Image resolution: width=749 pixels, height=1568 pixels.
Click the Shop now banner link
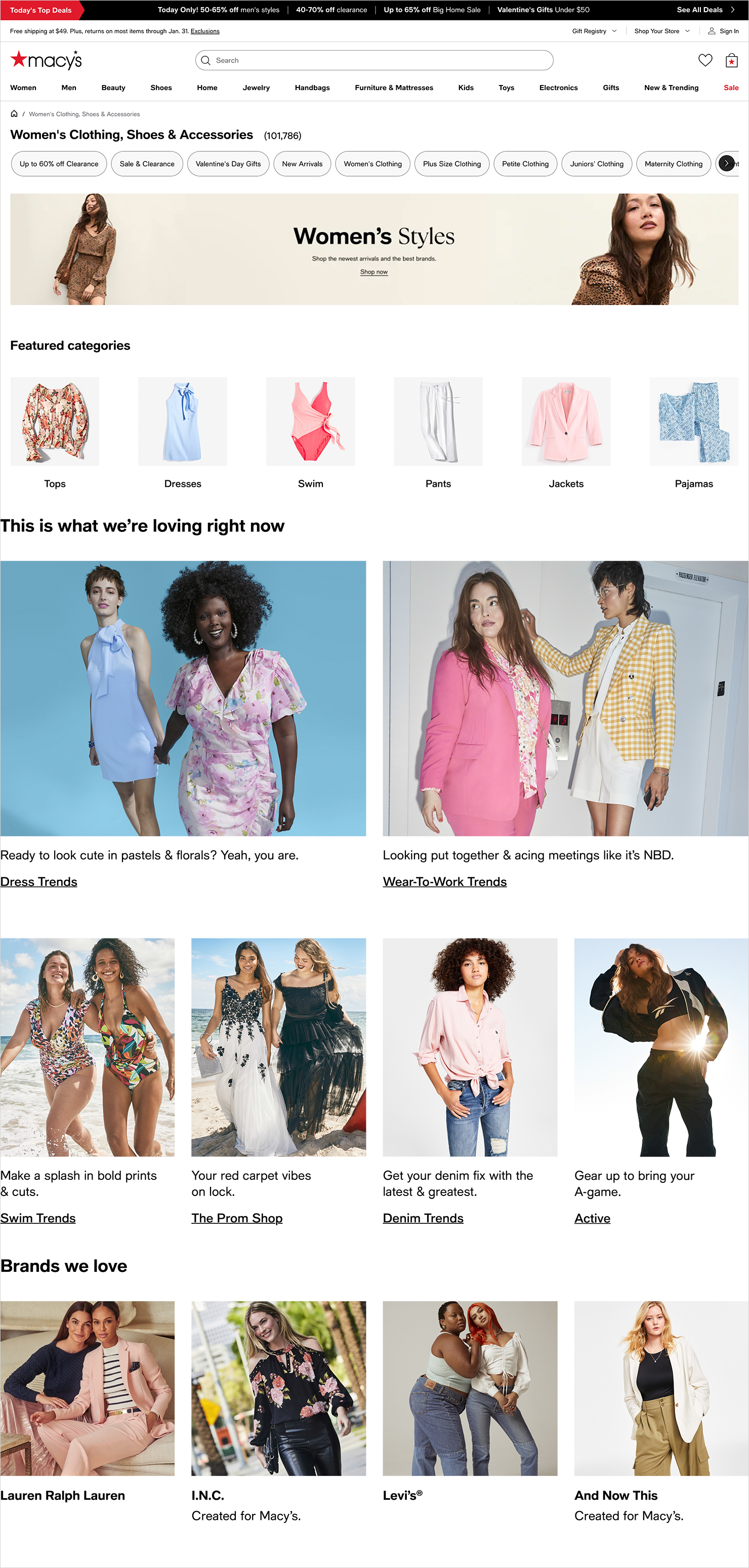click(x=373, y=272)
